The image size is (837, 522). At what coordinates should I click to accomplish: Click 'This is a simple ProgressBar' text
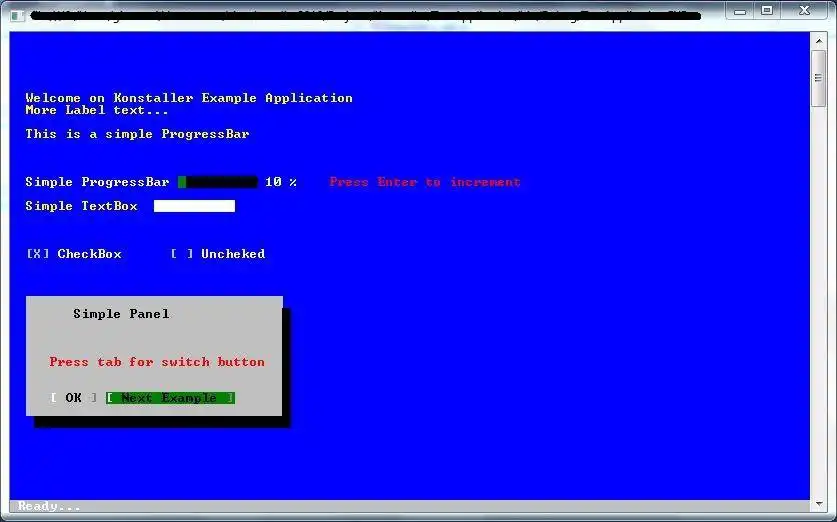[137, 133]
